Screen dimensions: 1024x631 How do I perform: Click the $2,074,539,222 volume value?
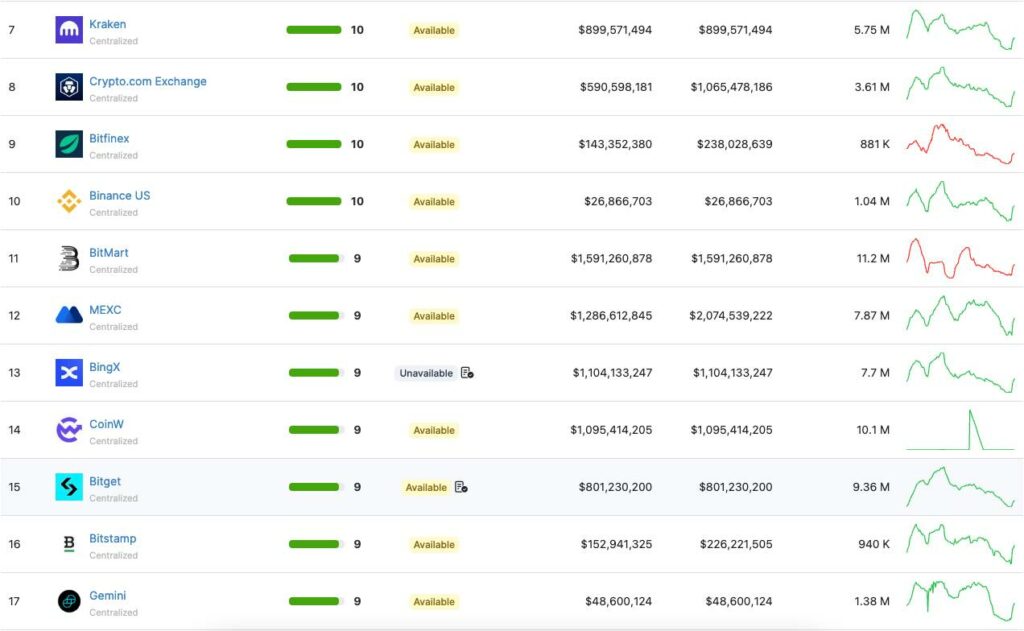coord(731,316)
